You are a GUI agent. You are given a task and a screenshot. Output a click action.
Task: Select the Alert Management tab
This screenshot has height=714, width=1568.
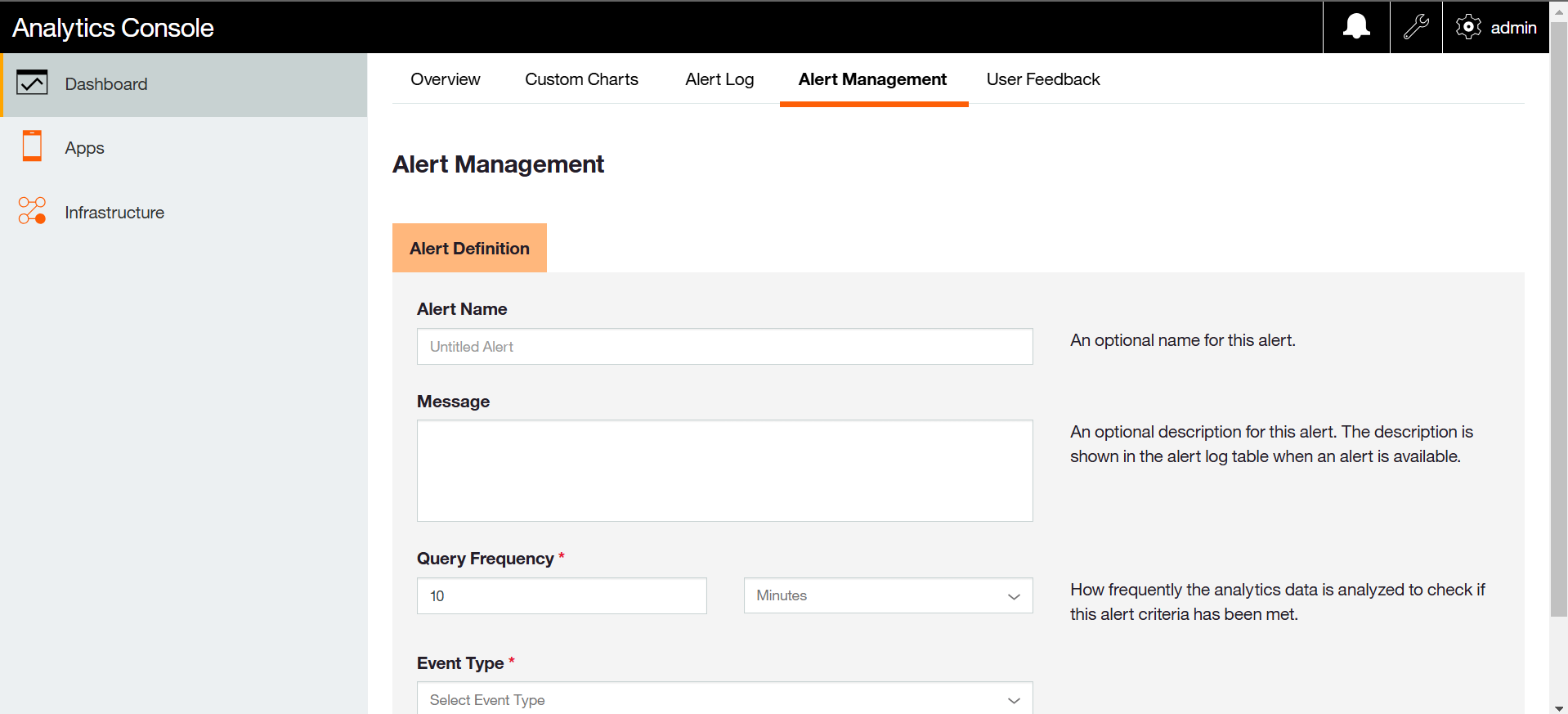click(x=872, y=79)
